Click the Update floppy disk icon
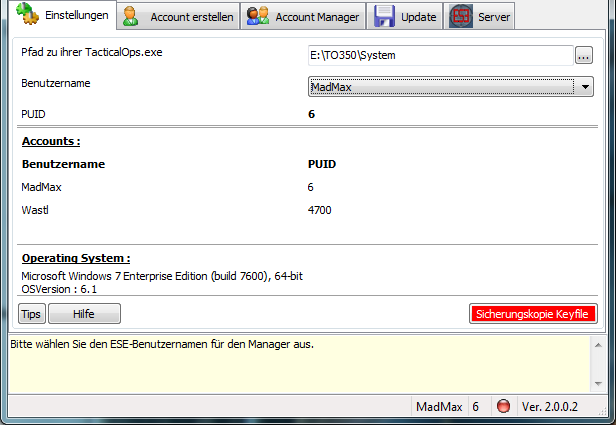Screen dimensions: 616x425 click(x=384, y=16)
